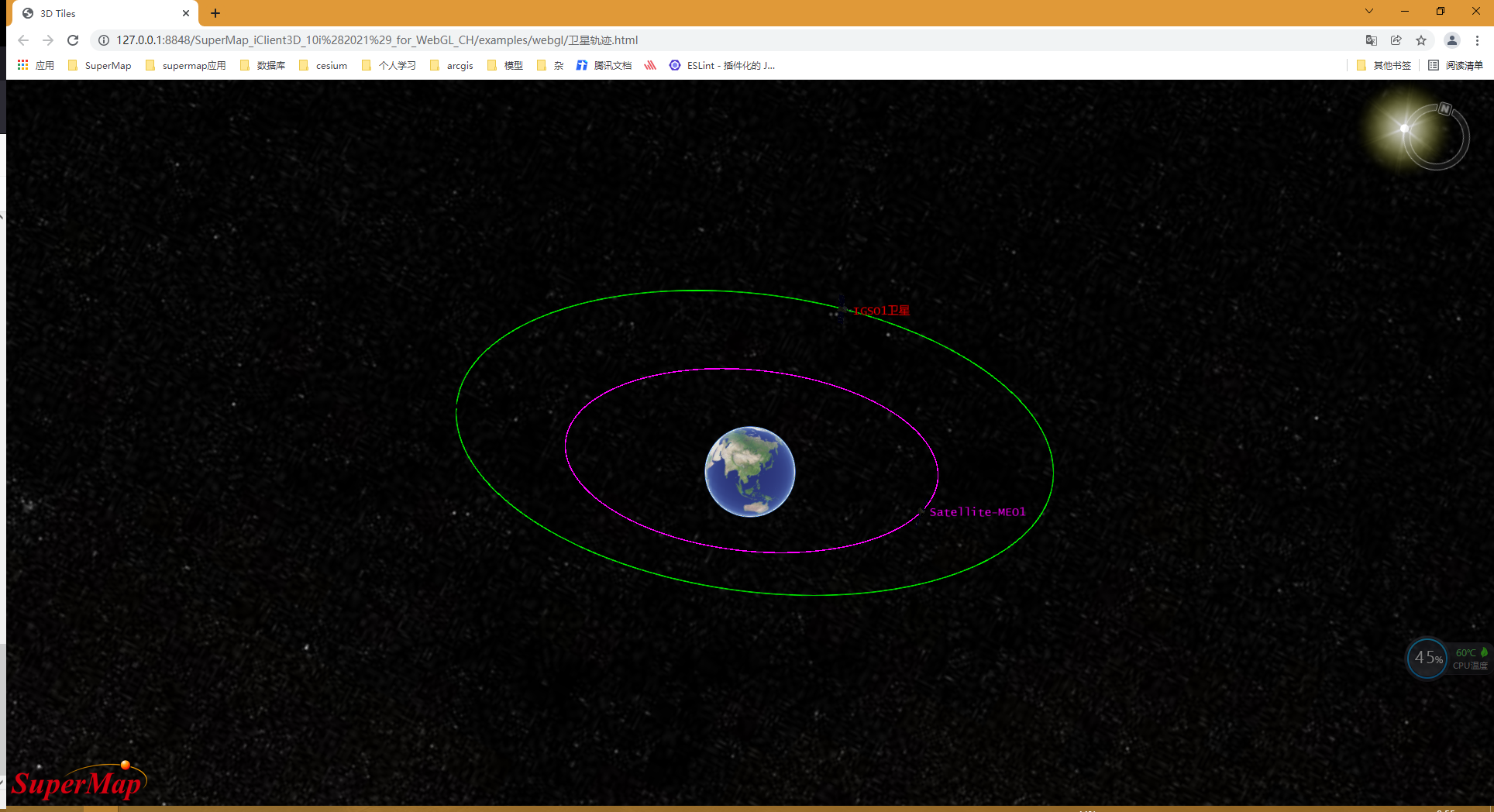Viewport: 1494px width, 812px height.
Task: Open the ESLint bookmark icon
Action: 673,65
